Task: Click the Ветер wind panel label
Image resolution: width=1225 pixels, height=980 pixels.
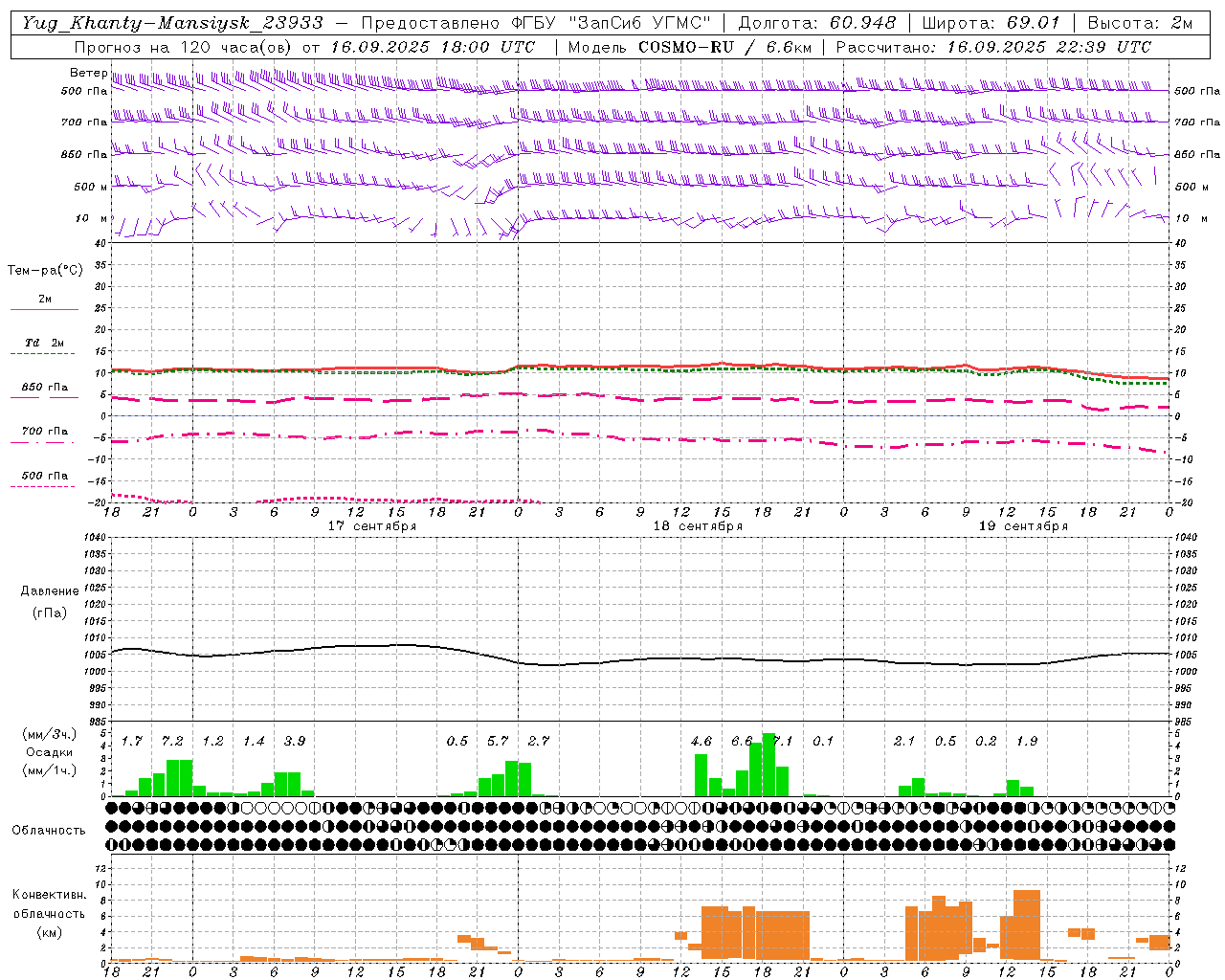Action: pyautogui.click(x=88, y=73)
